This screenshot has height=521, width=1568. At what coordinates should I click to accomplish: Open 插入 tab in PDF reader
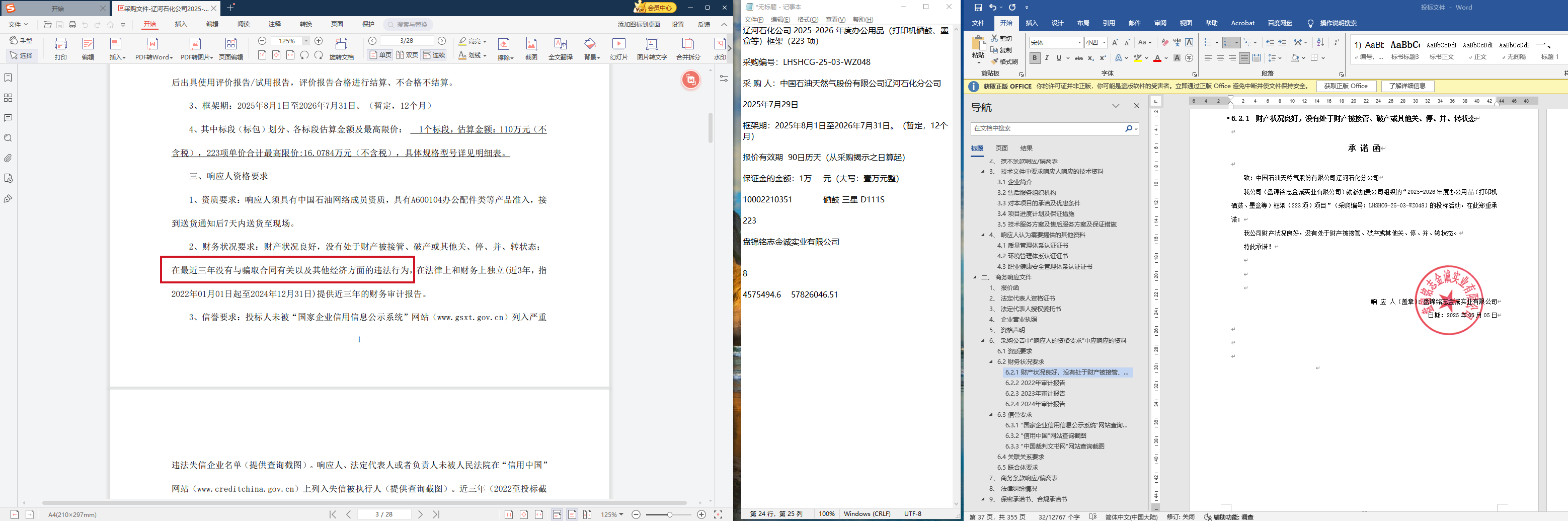[x=181, y=24]
